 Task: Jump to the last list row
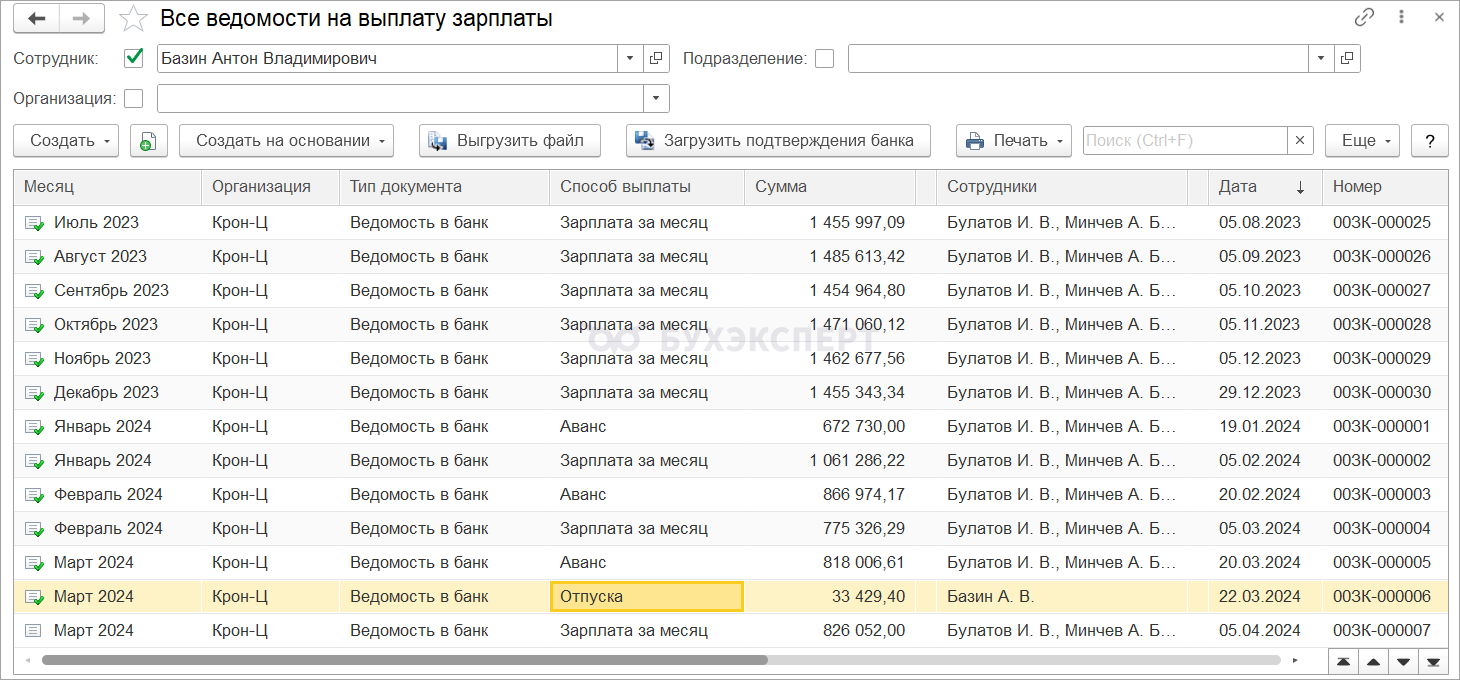click(x=1433, y=661)
